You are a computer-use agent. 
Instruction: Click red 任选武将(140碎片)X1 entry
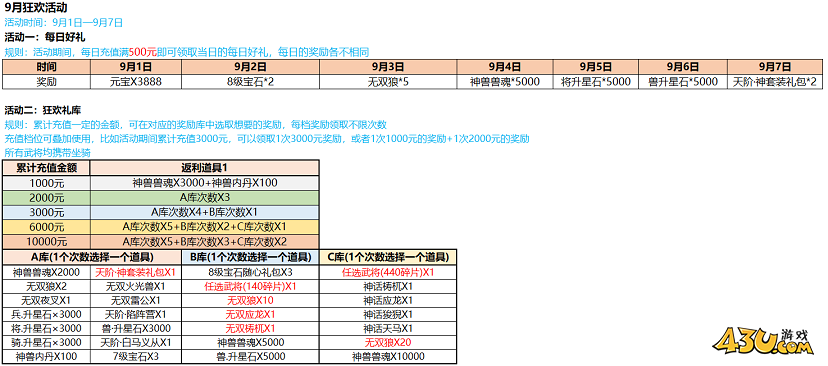(250, 287)
